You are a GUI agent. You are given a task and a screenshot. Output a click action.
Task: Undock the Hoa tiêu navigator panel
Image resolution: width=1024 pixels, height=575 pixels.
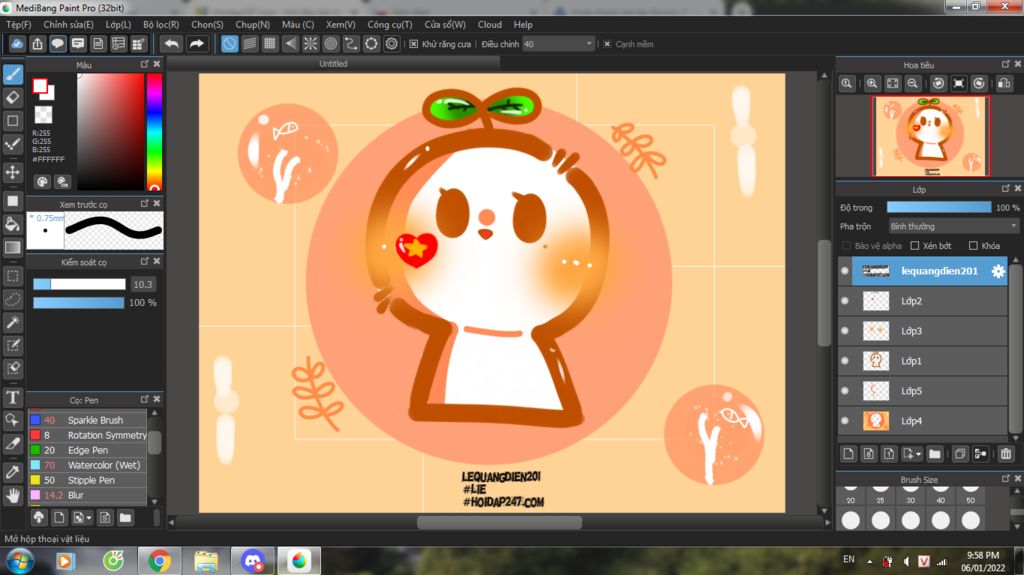[1006, 64]
